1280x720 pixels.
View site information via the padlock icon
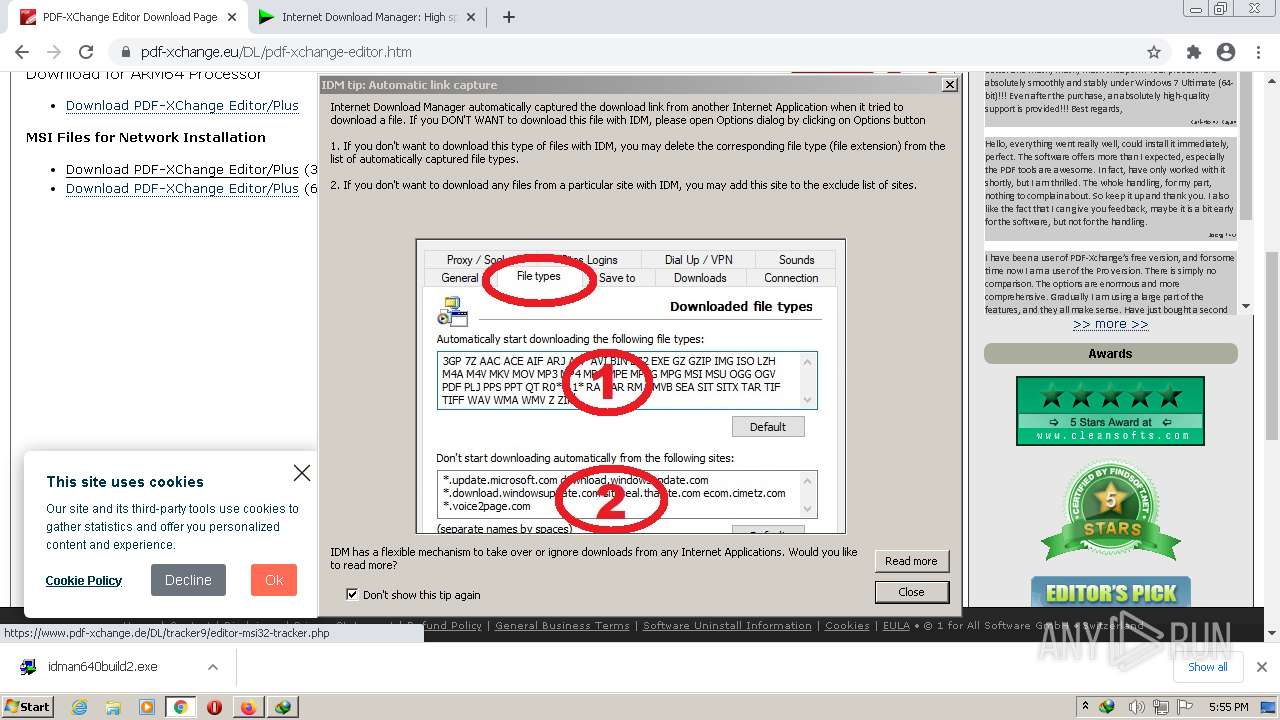pos(125,52)
